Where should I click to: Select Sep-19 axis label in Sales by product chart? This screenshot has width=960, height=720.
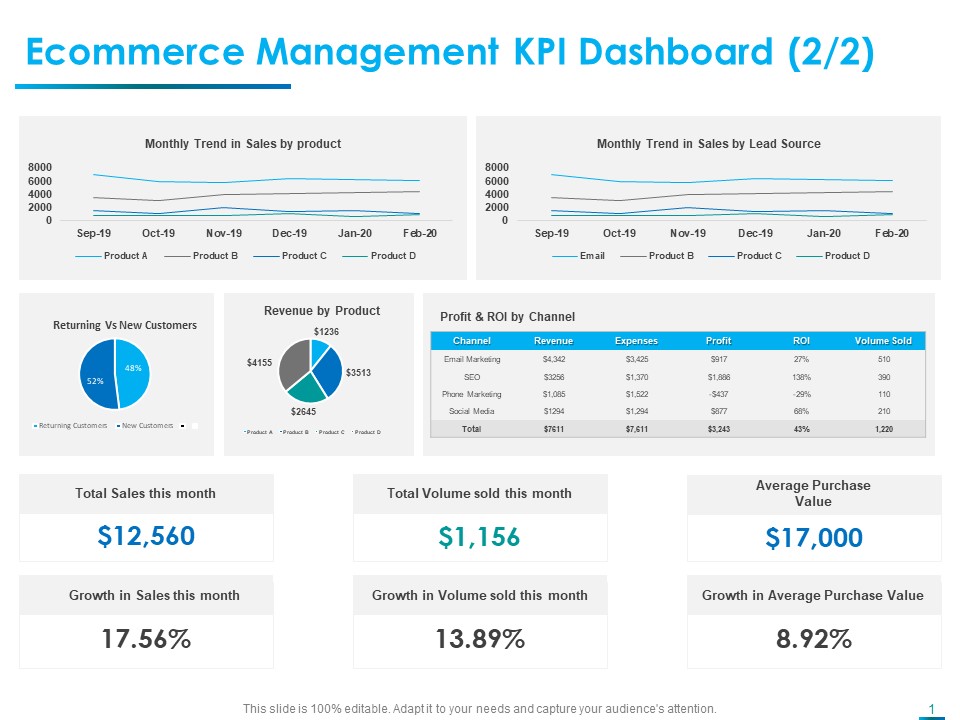coord(94,233)
